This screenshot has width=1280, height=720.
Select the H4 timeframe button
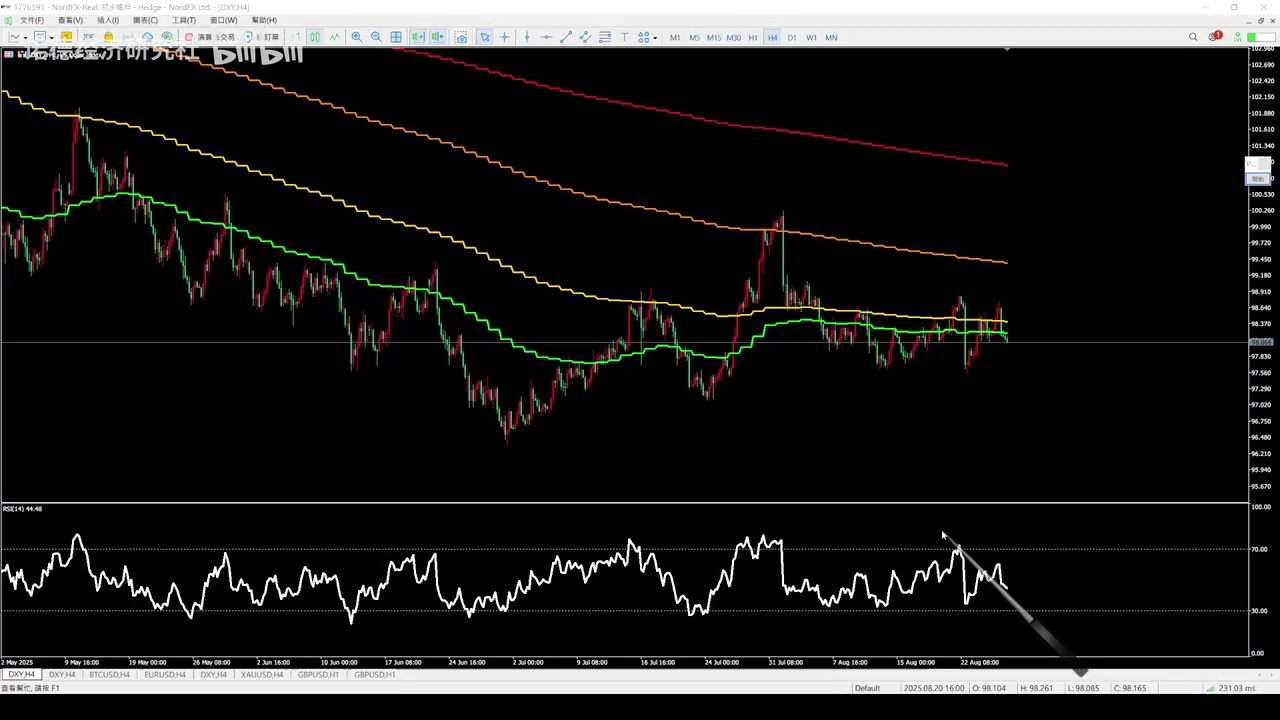(x=772, y=38)
